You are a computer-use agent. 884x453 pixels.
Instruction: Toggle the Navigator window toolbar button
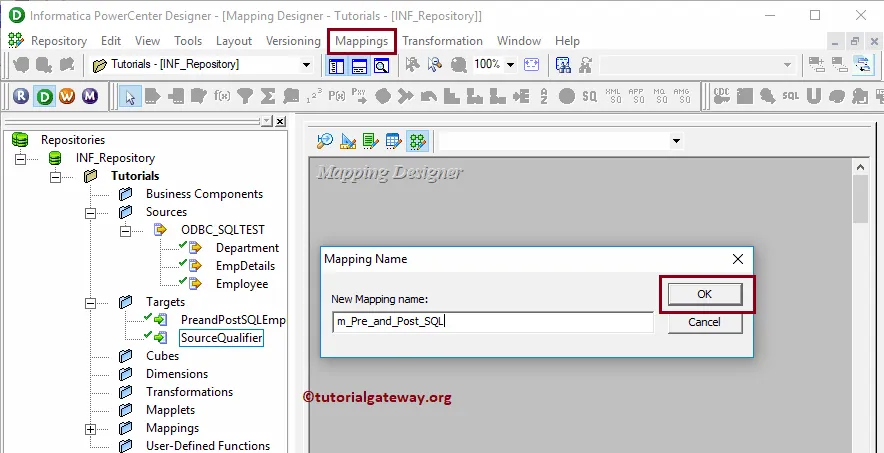337,65
